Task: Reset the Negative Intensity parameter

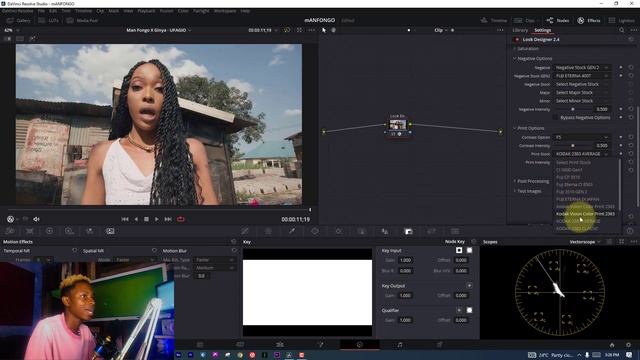Action: 631,109
